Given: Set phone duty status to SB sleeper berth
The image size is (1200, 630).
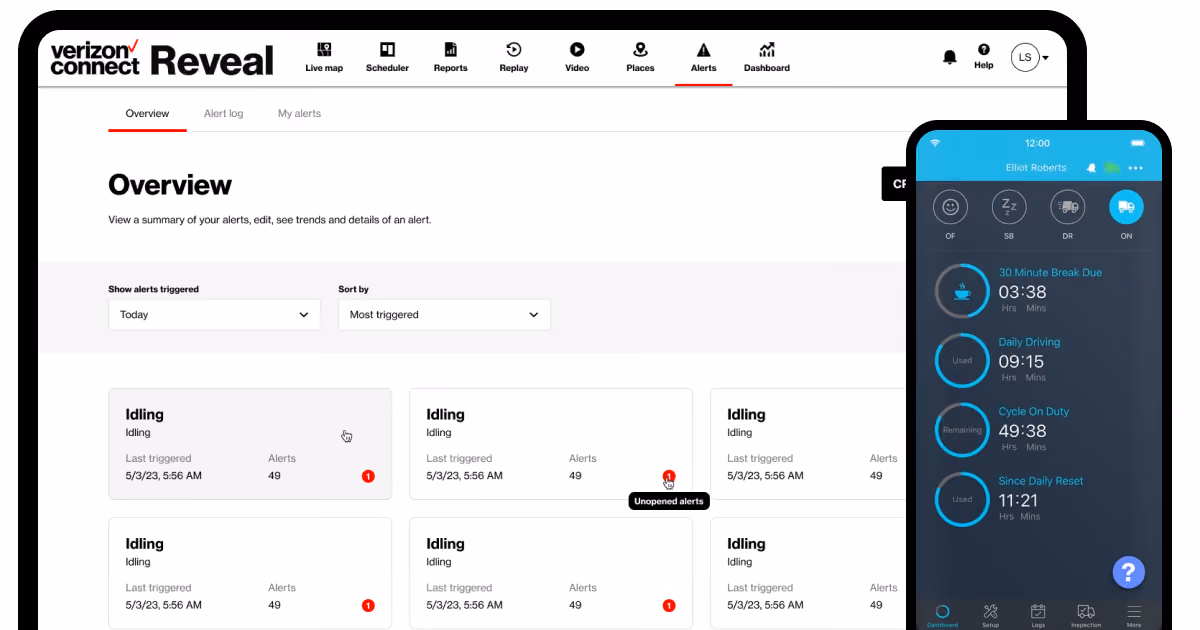Looking at the screenshot, I should 1009,207.
